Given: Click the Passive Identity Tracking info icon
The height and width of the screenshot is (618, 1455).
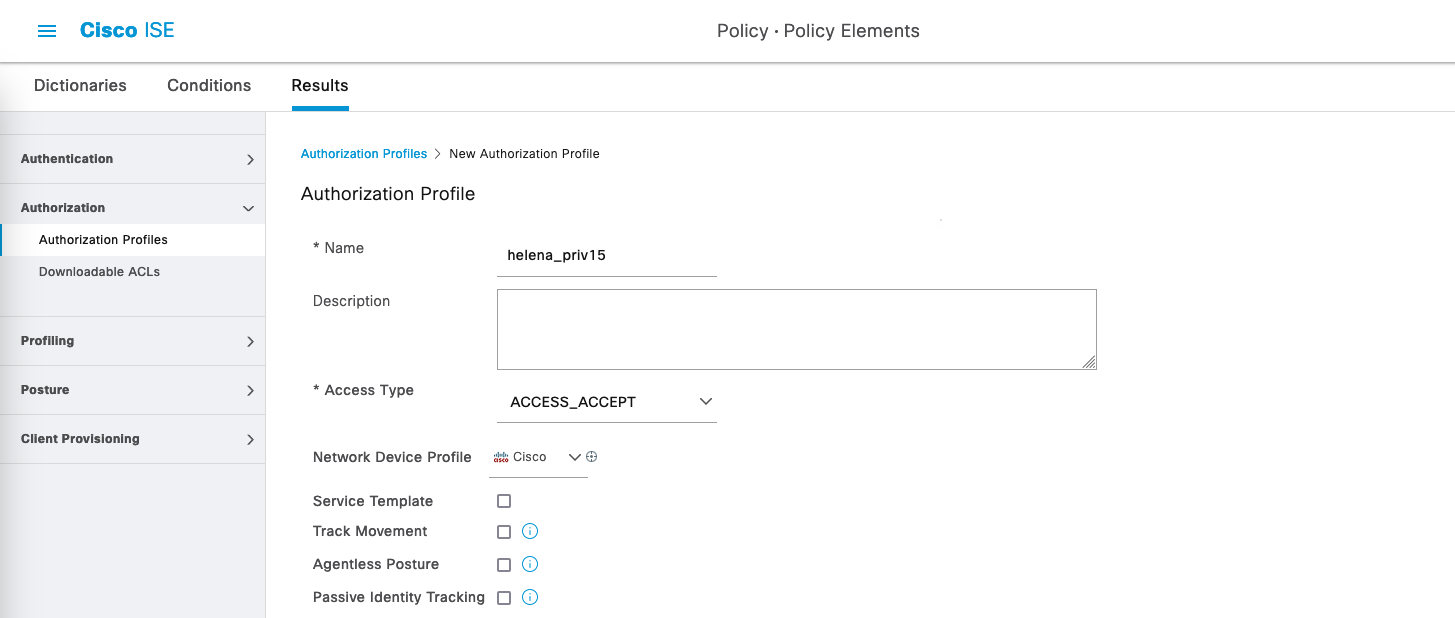Looking at the screenshot, I should [531, 598].
